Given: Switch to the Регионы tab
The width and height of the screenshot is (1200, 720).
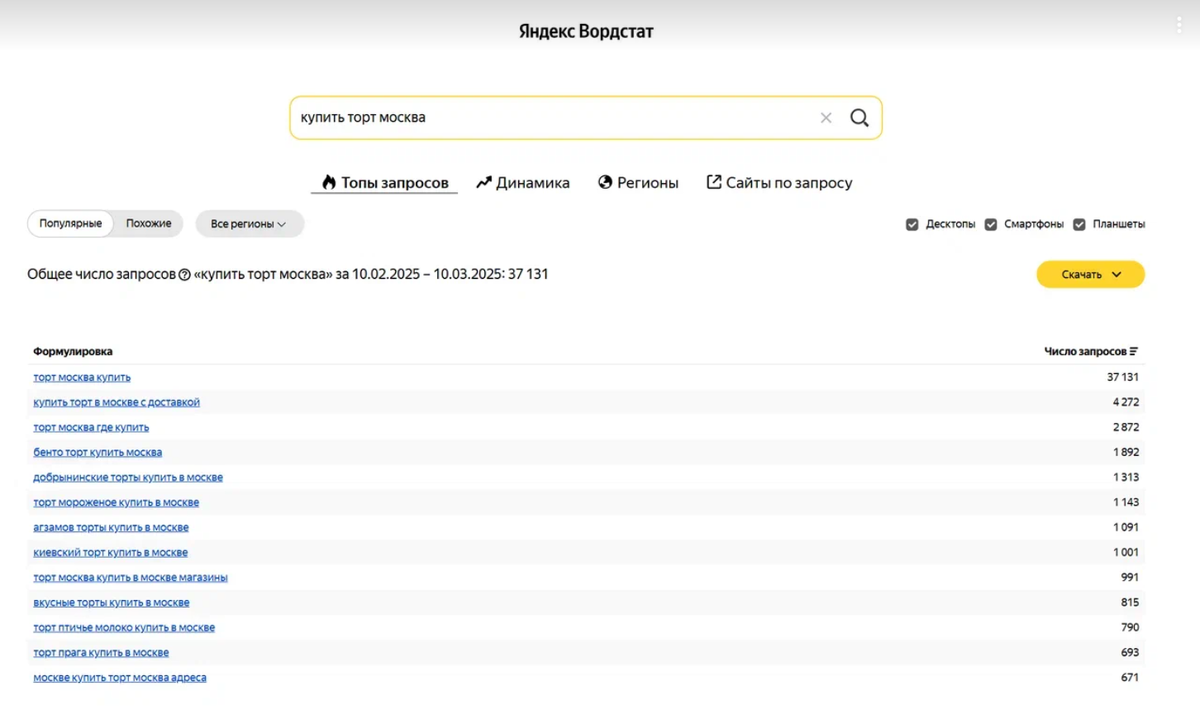Looking at the screenshot, I should [x=638, y=183].
